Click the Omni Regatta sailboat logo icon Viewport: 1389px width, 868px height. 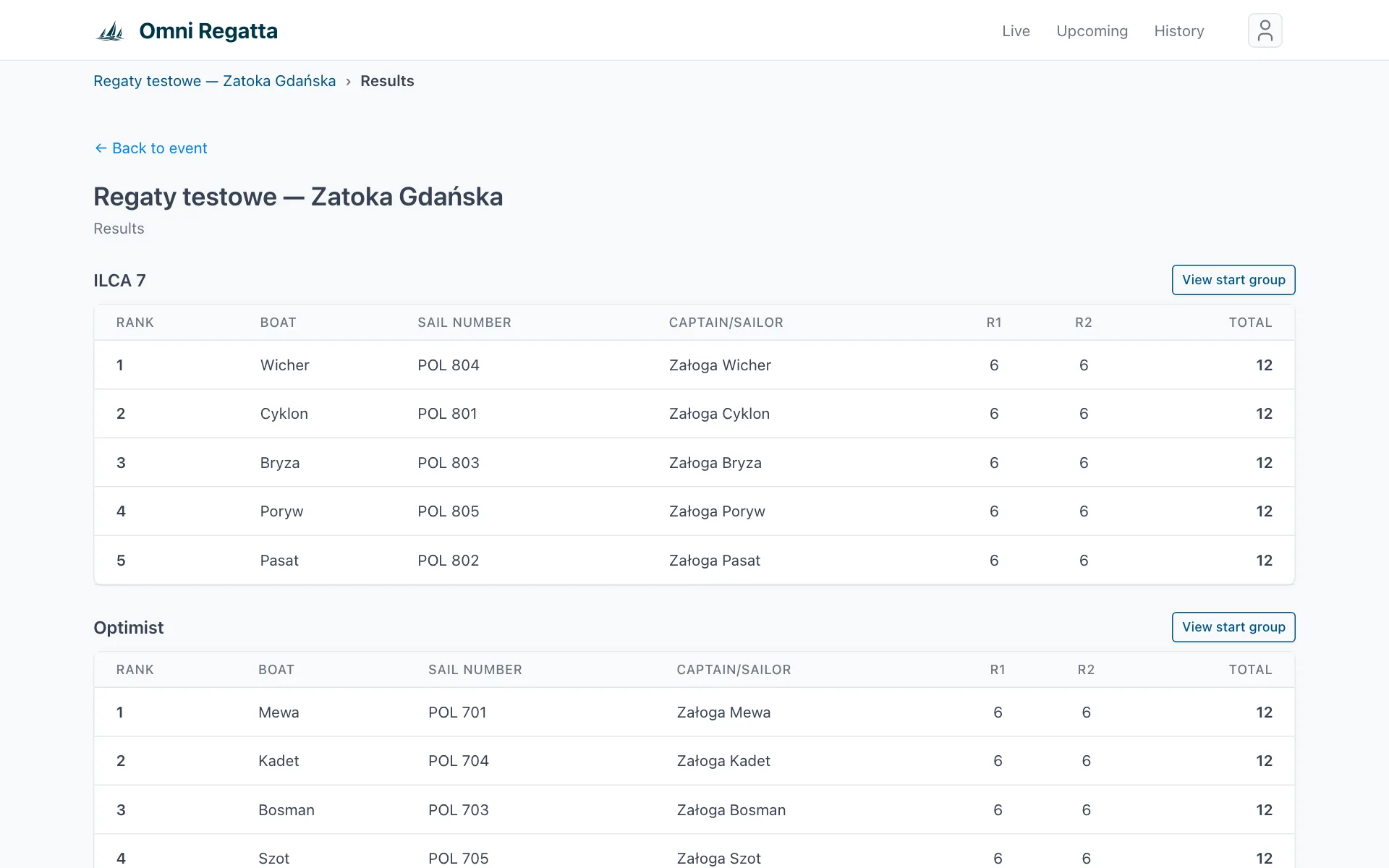[111, 31]
